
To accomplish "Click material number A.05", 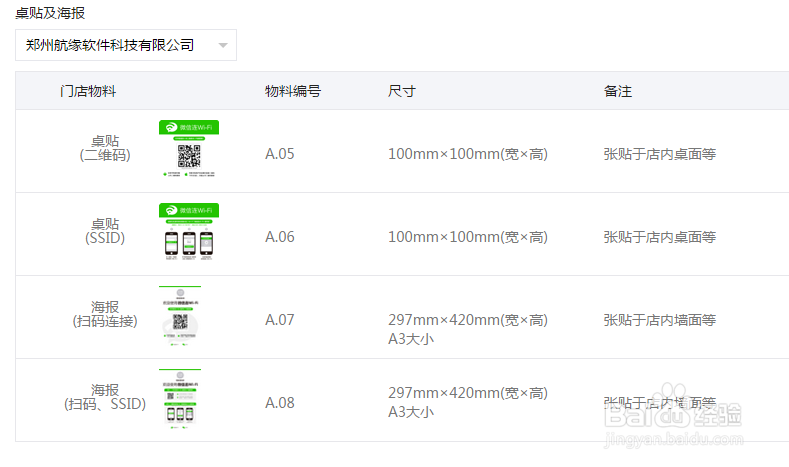I will tap(280, 154).
